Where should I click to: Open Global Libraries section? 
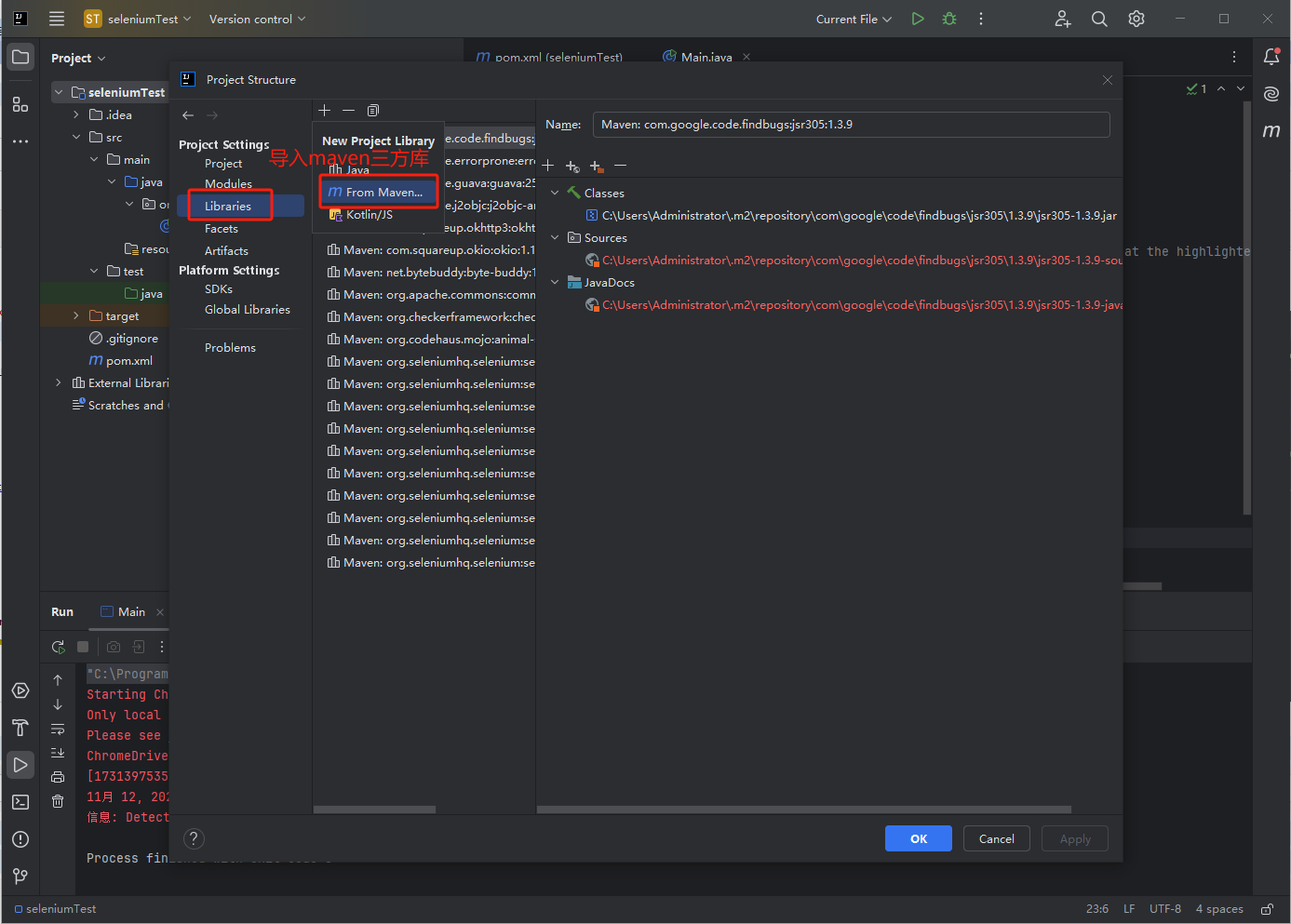click(x=248, y=309)
